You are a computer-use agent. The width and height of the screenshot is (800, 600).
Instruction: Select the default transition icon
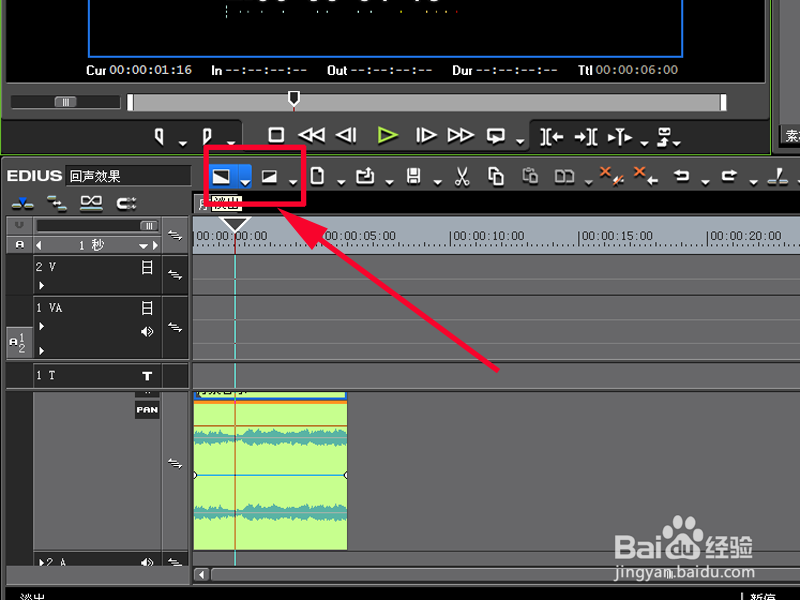click(x=221, y=177)
